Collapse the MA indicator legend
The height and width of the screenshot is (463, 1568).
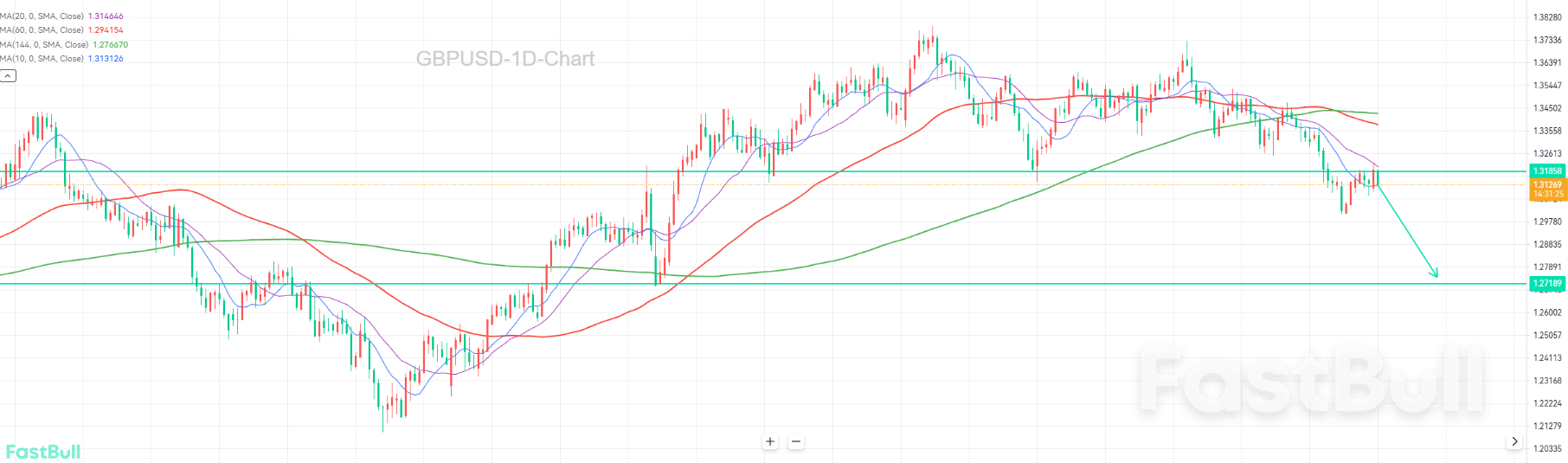coord(8,76)
